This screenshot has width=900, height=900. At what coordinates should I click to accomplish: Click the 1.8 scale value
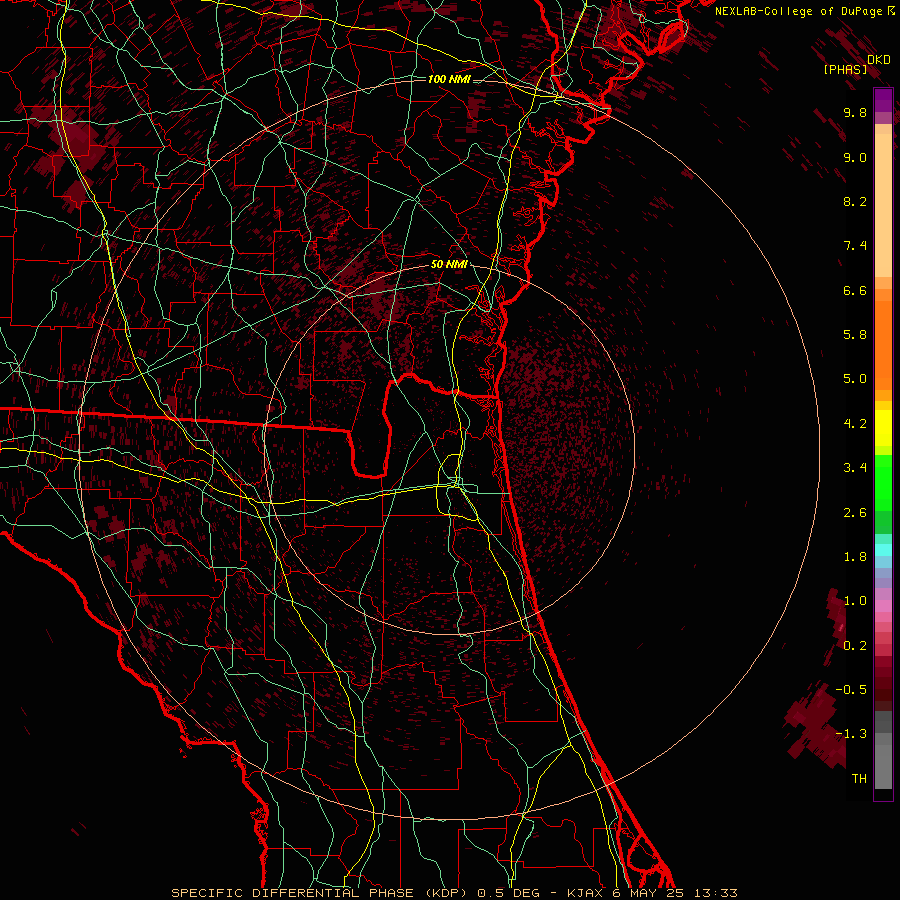point(855,557)
